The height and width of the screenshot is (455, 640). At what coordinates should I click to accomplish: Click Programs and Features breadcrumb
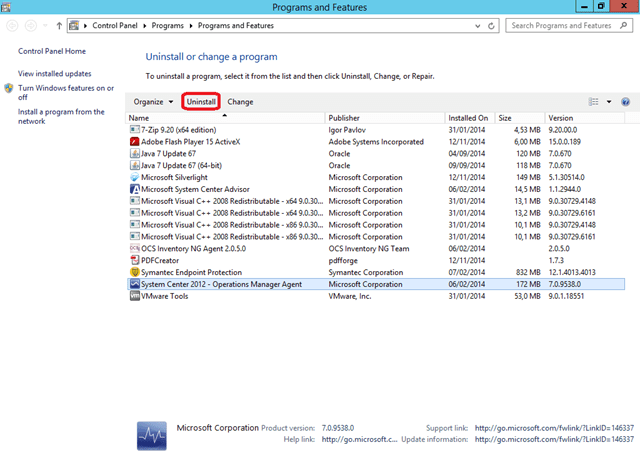coord(236,25)
